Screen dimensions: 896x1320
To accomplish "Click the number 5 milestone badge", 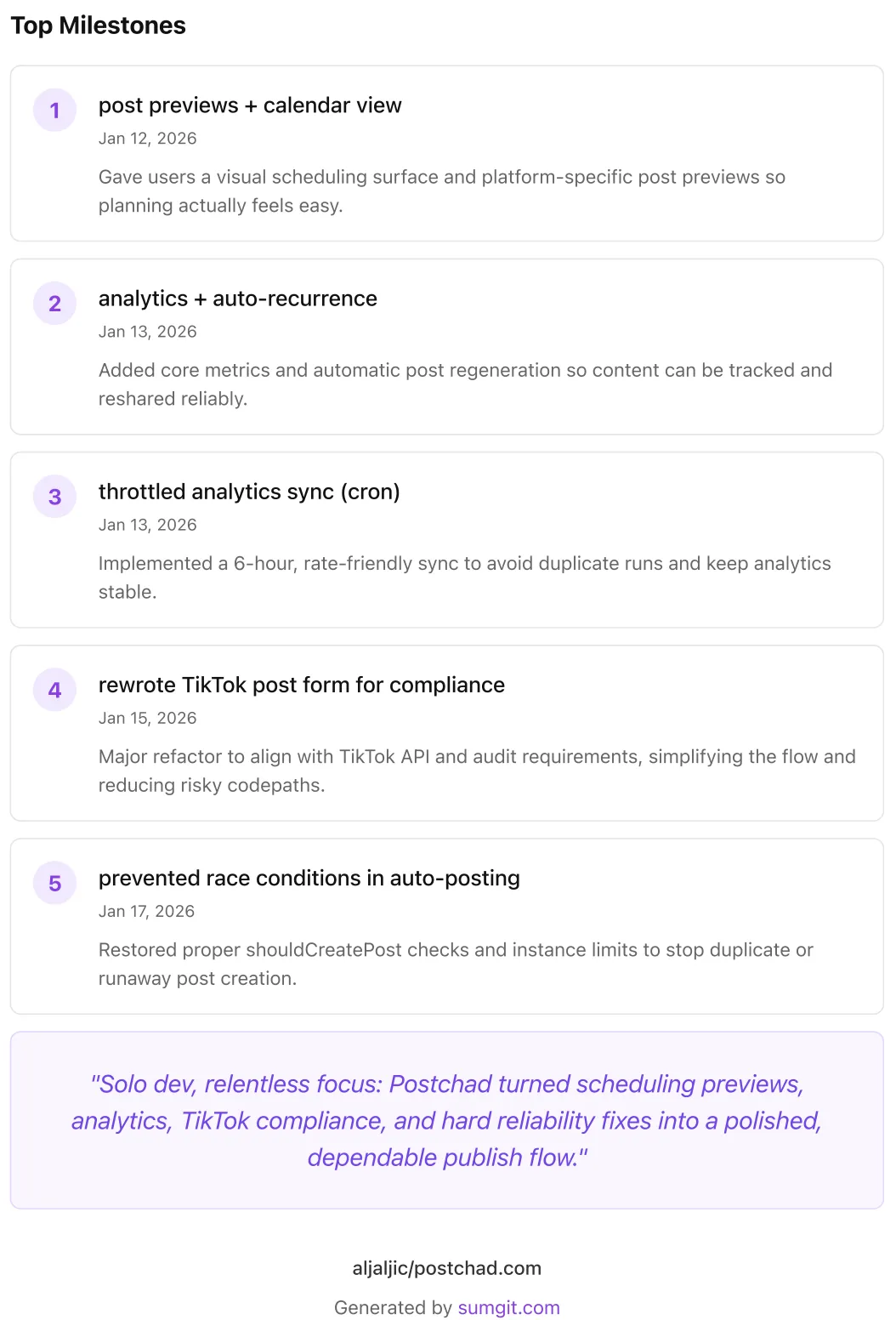I will (x=54, y=883).
